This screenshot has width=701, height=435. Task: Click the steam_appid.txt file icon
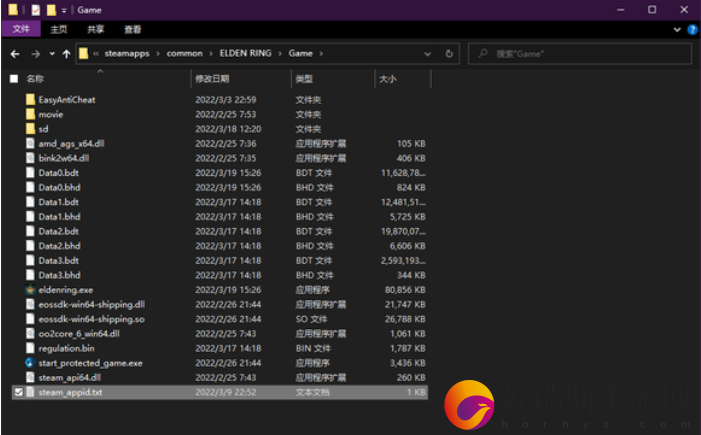(x=30, y=392)
